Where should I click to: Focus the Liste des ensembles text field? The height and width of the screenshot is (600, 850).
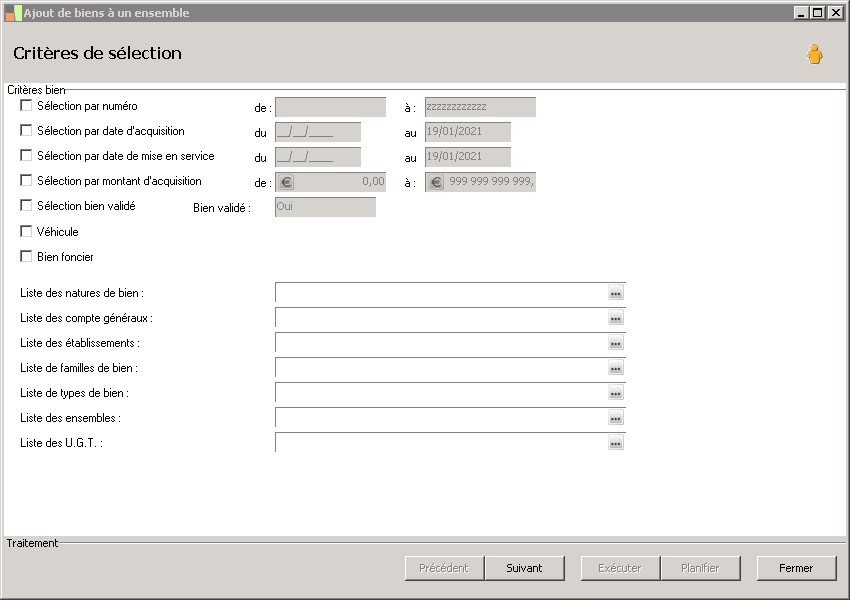tap(440, 418)
